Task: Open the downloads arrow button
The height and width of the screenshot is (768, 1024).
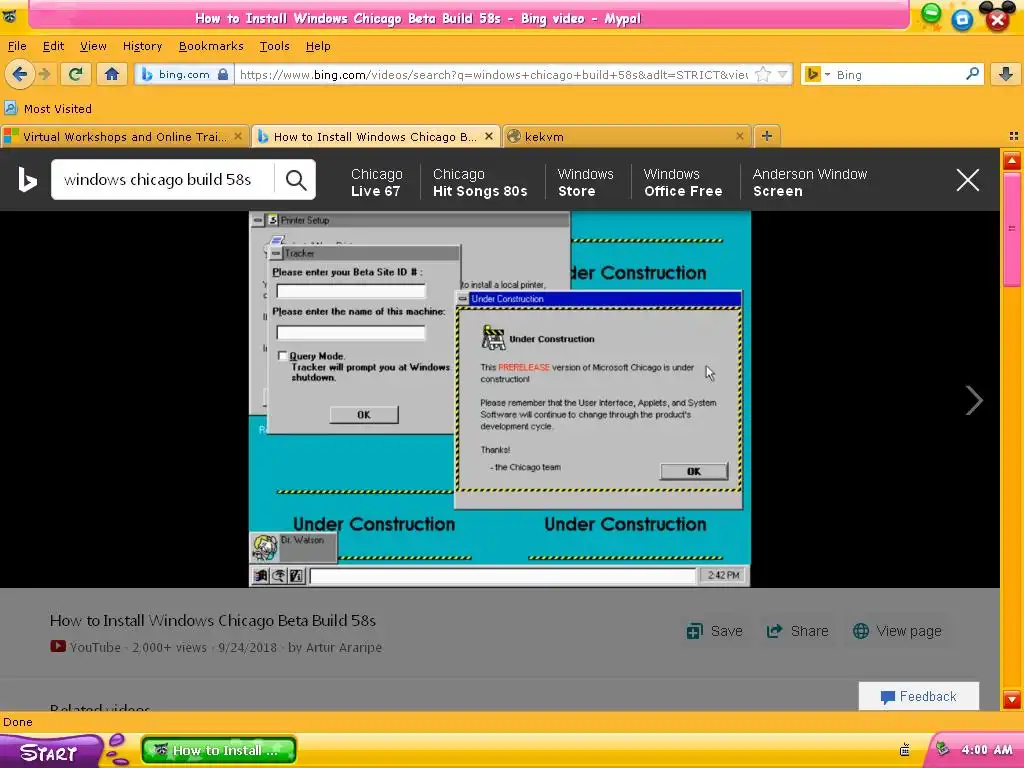Action: point(1006,74)
